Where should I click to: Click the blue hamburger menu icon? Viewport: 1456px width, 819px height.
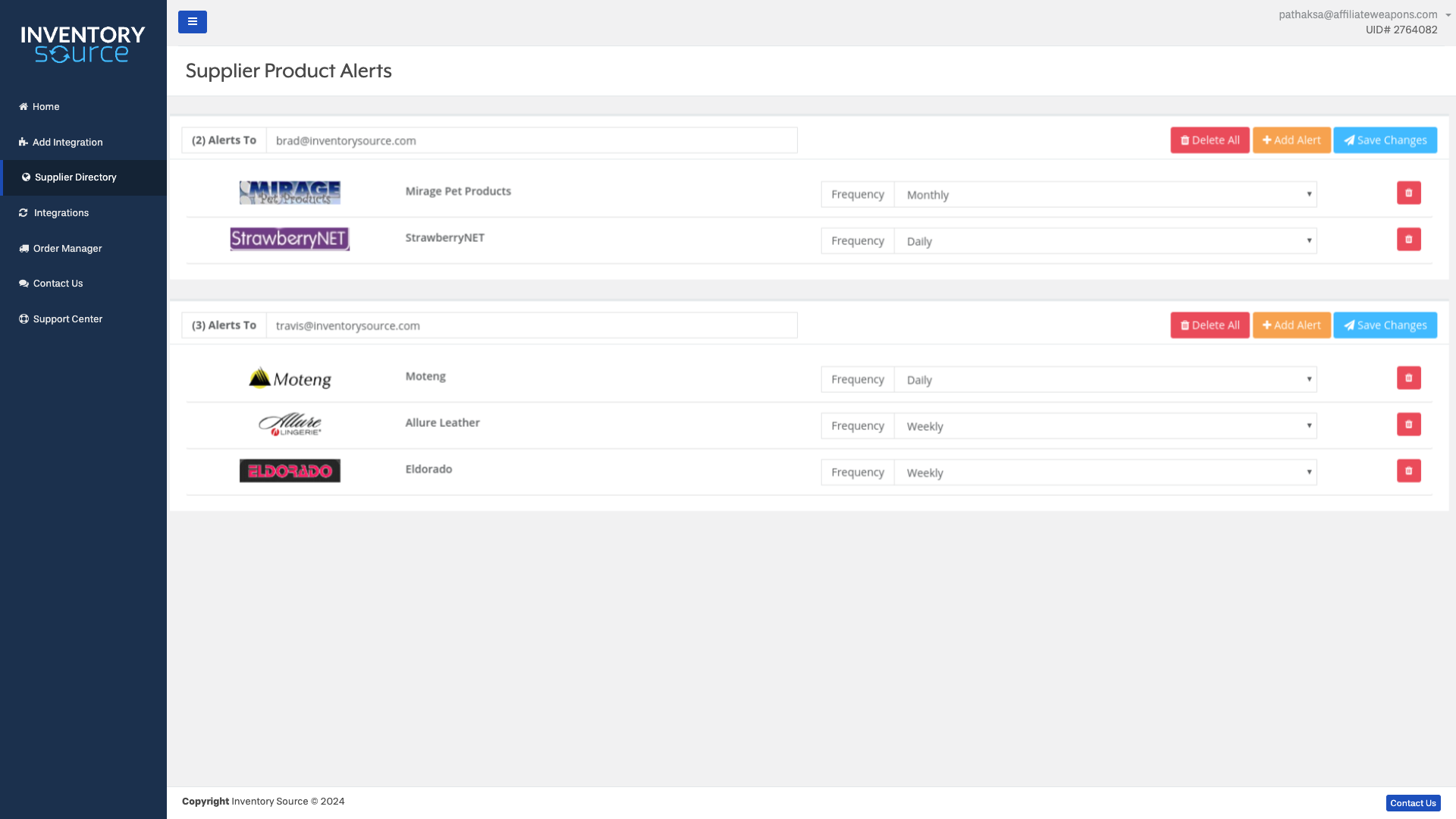[192, 21]
